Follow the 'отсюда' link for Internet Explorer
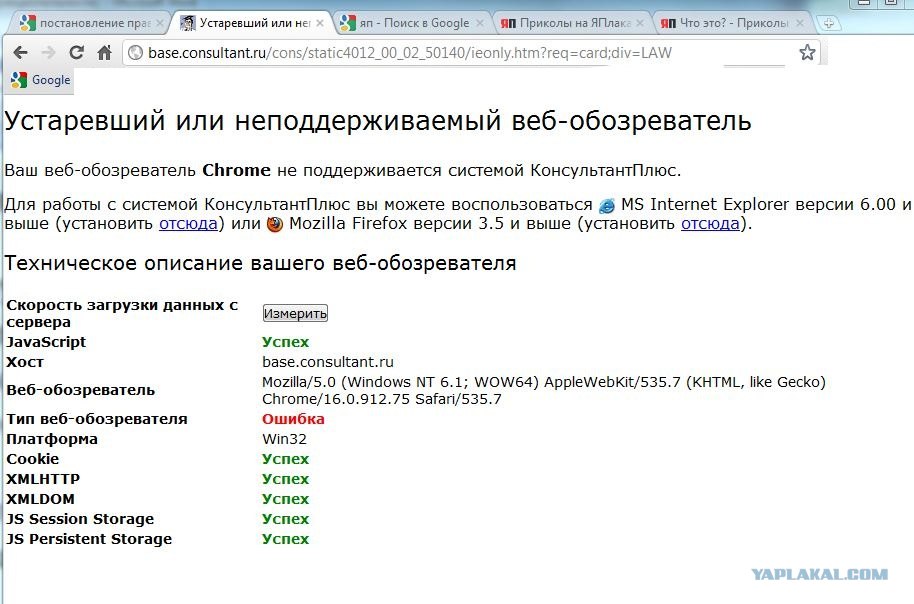914x604 pixels. click(188, 223)
